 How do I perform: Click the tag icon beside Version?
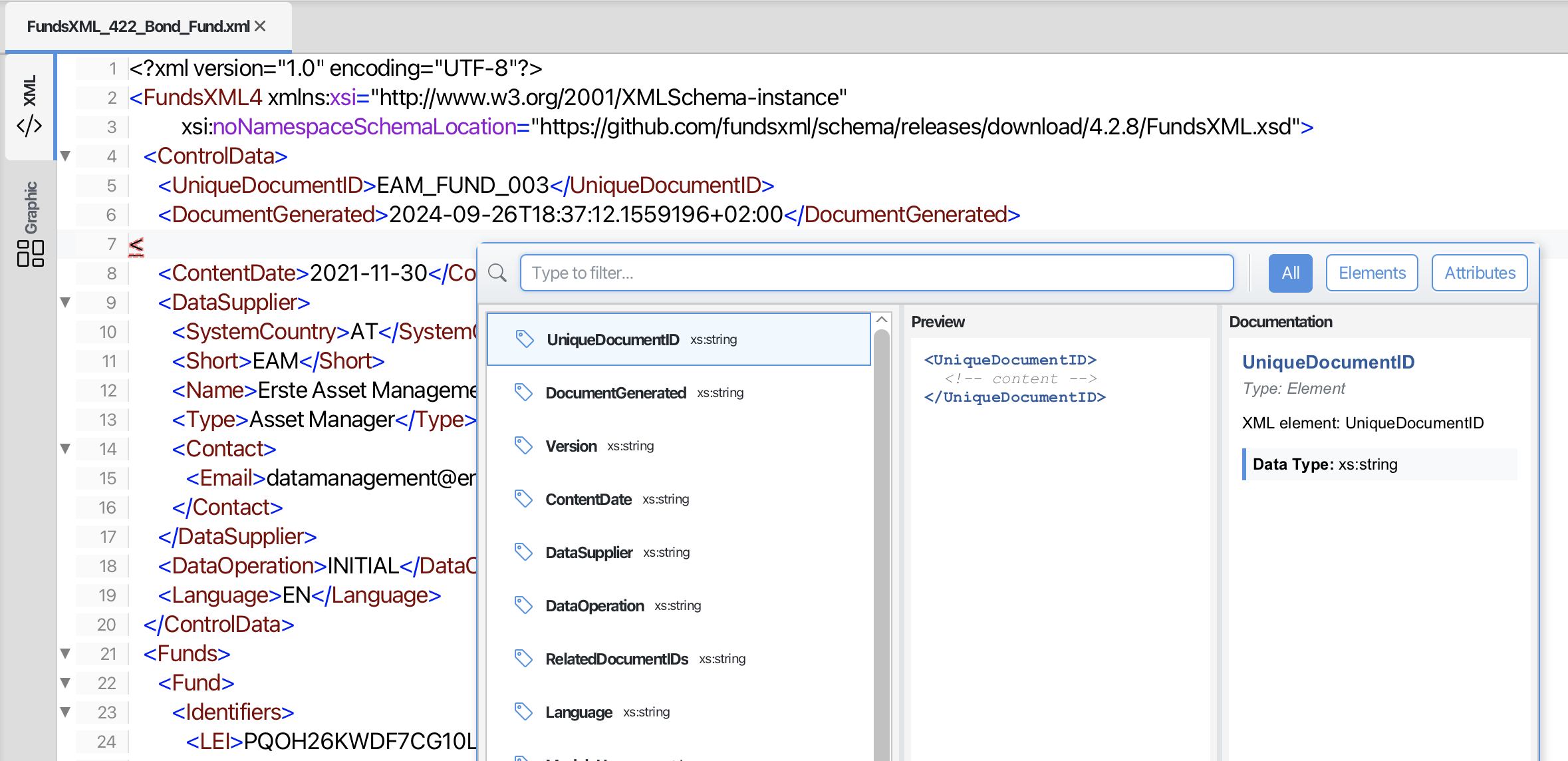pyautogui.click(x=525, y=446)
